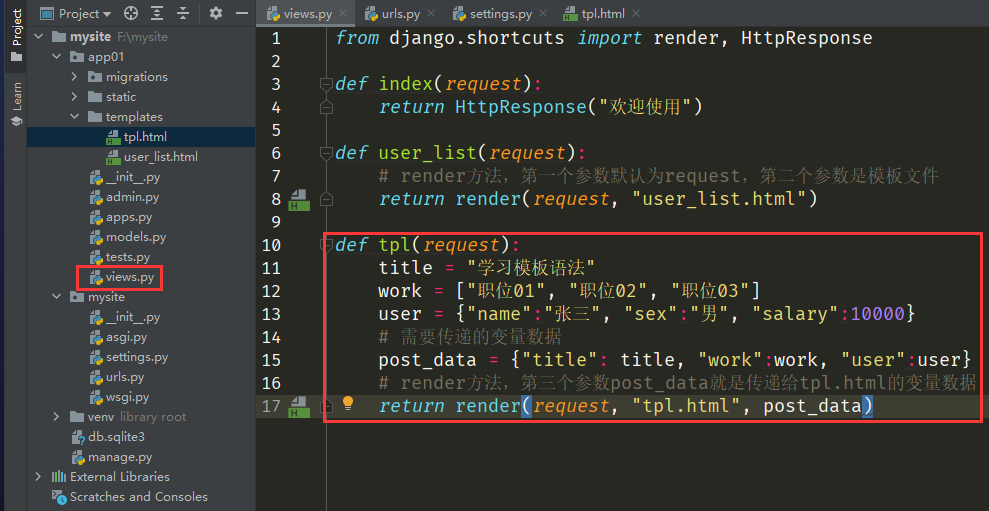
Task: Expand External Libraries node
Action: [x=39, y=477]
